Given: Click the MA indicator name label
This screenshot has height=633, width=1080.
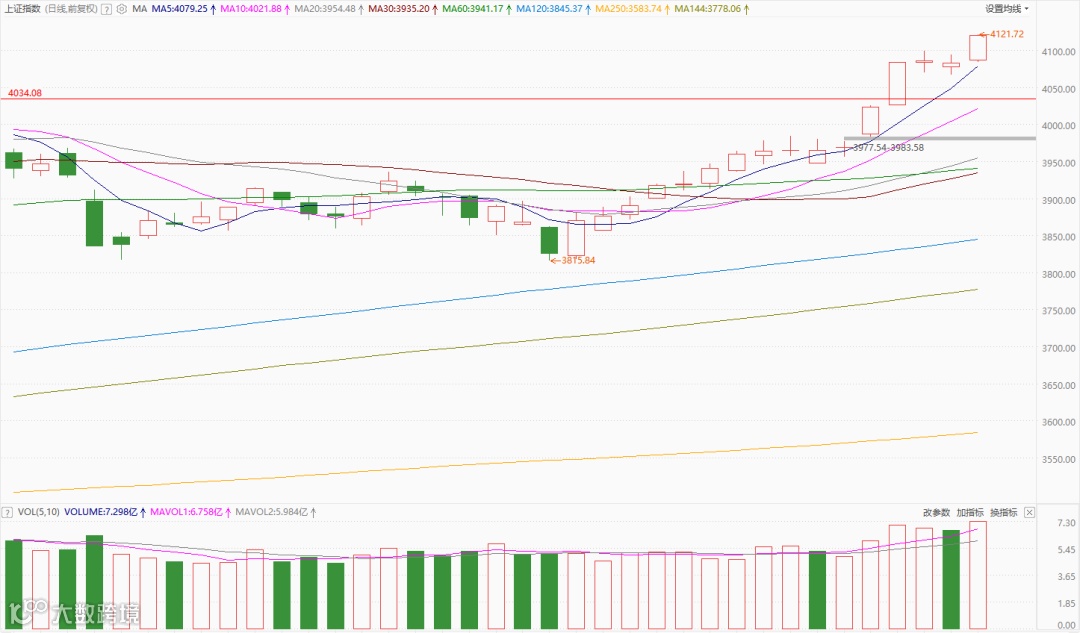Looking at the screenshot, I should click(x=140, y=9).
